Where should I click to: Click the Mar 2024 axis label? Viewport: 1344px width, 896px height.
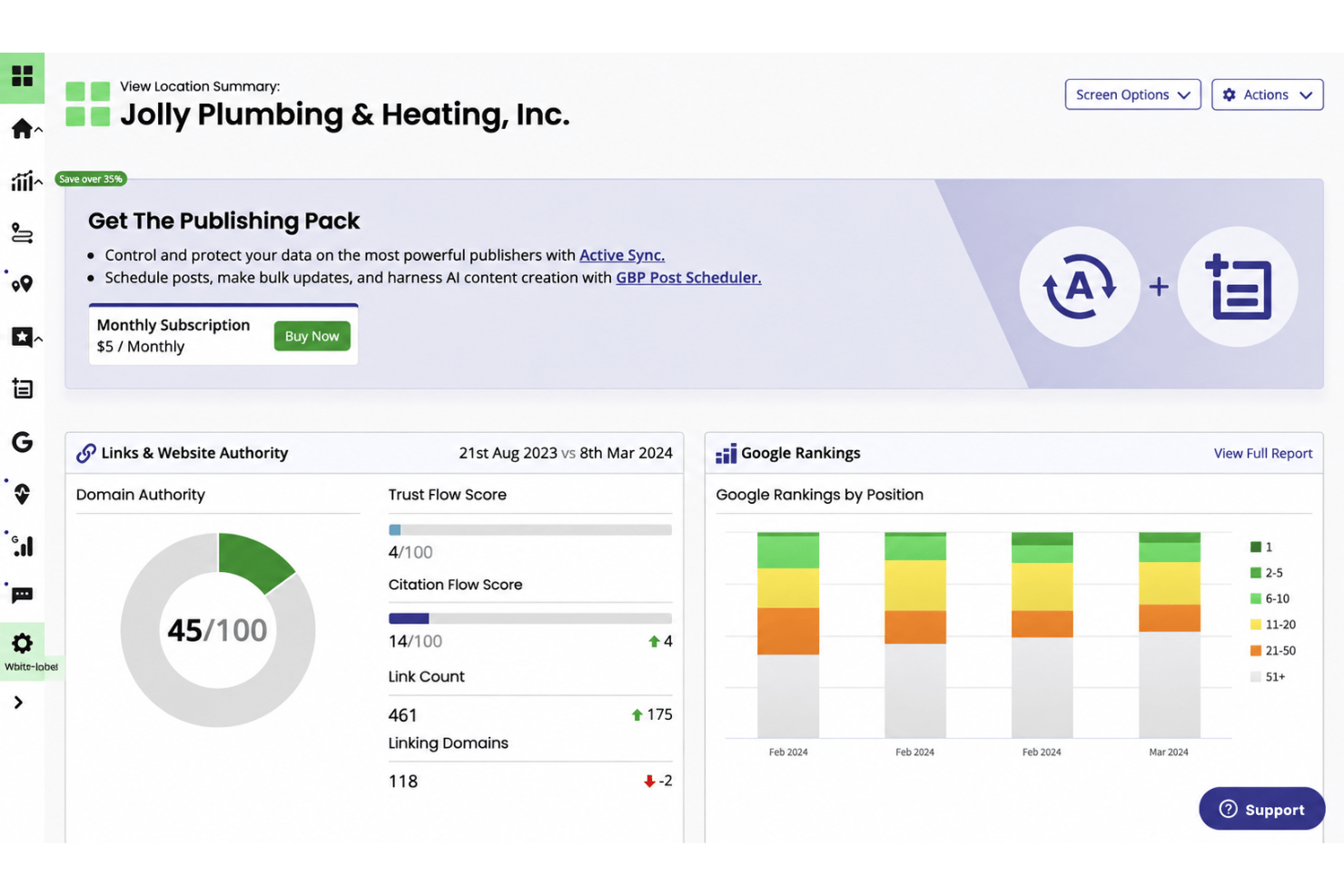click(1169, 753)
